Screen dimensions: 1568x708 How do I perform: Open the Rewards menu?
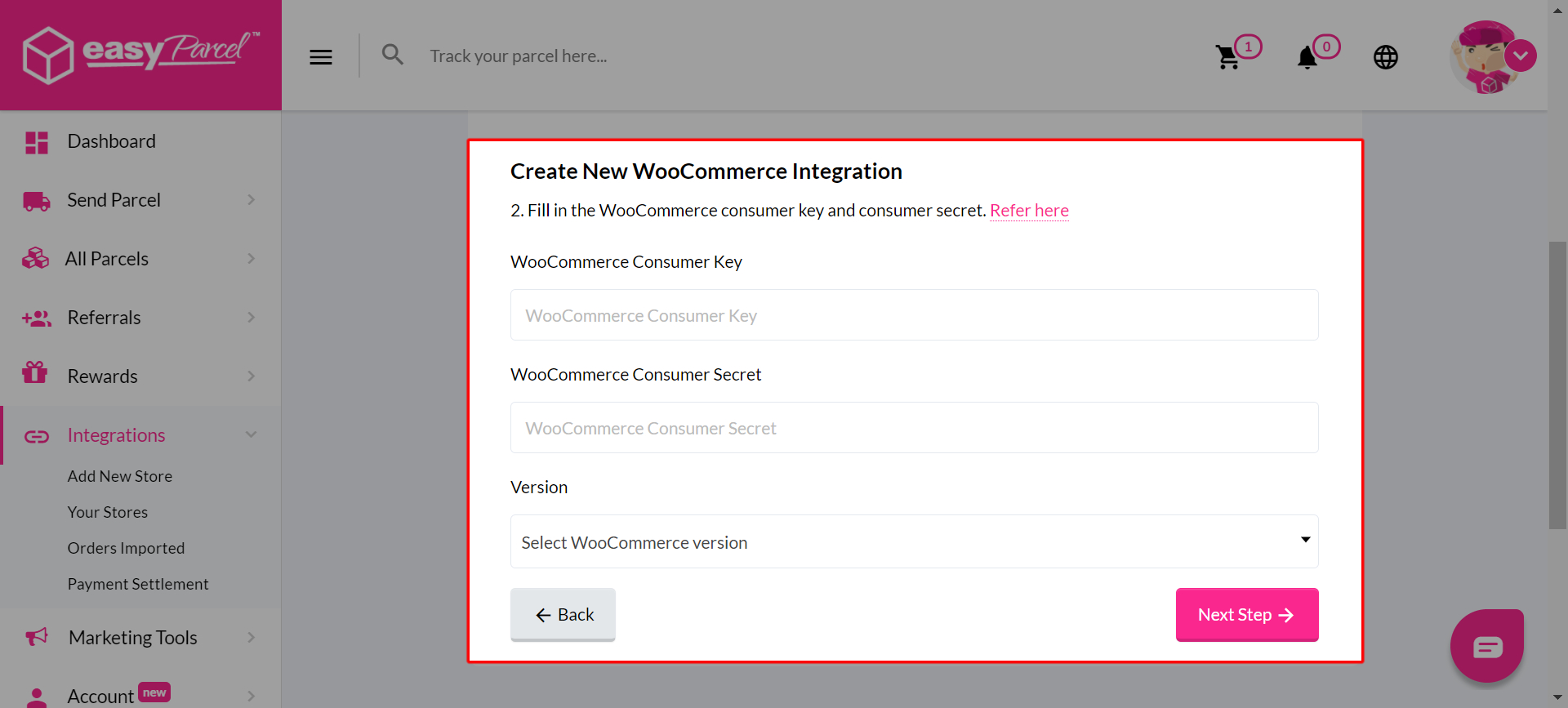102,376
